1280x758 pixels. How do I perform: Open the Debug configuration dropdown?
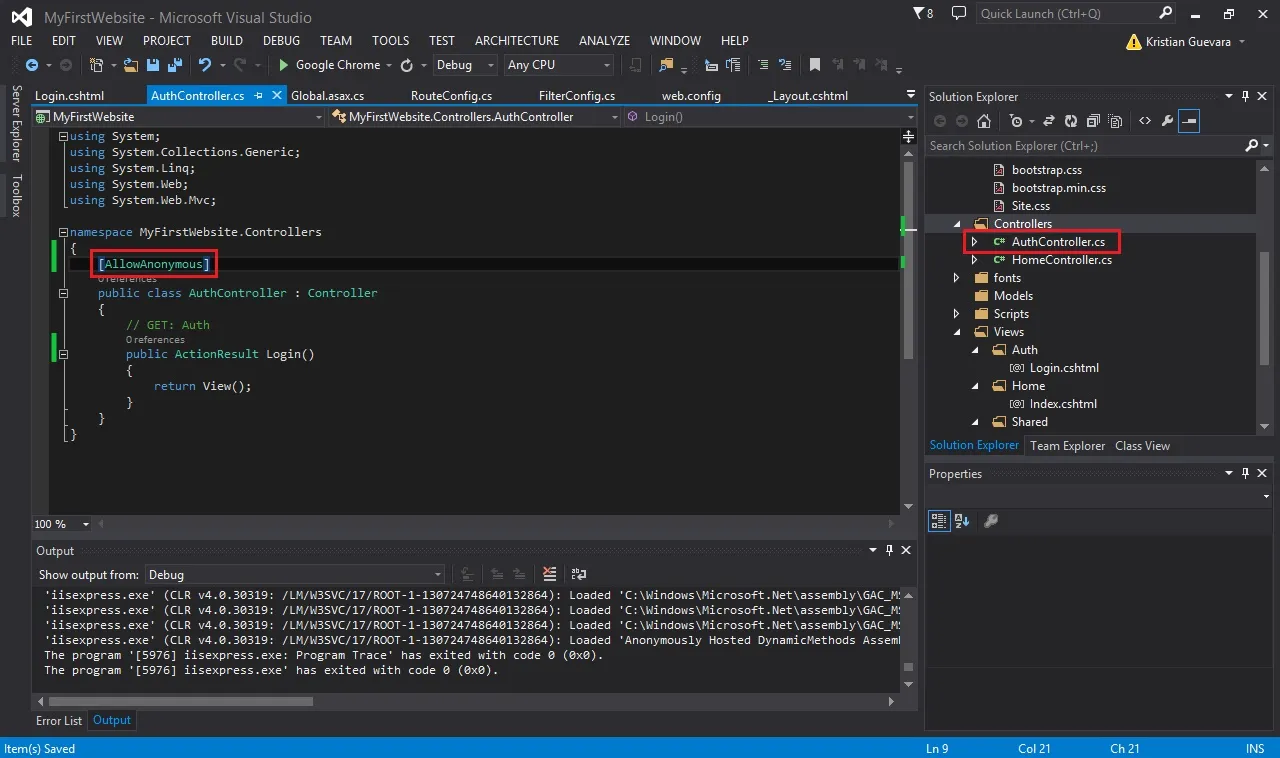tap(465, 65)
